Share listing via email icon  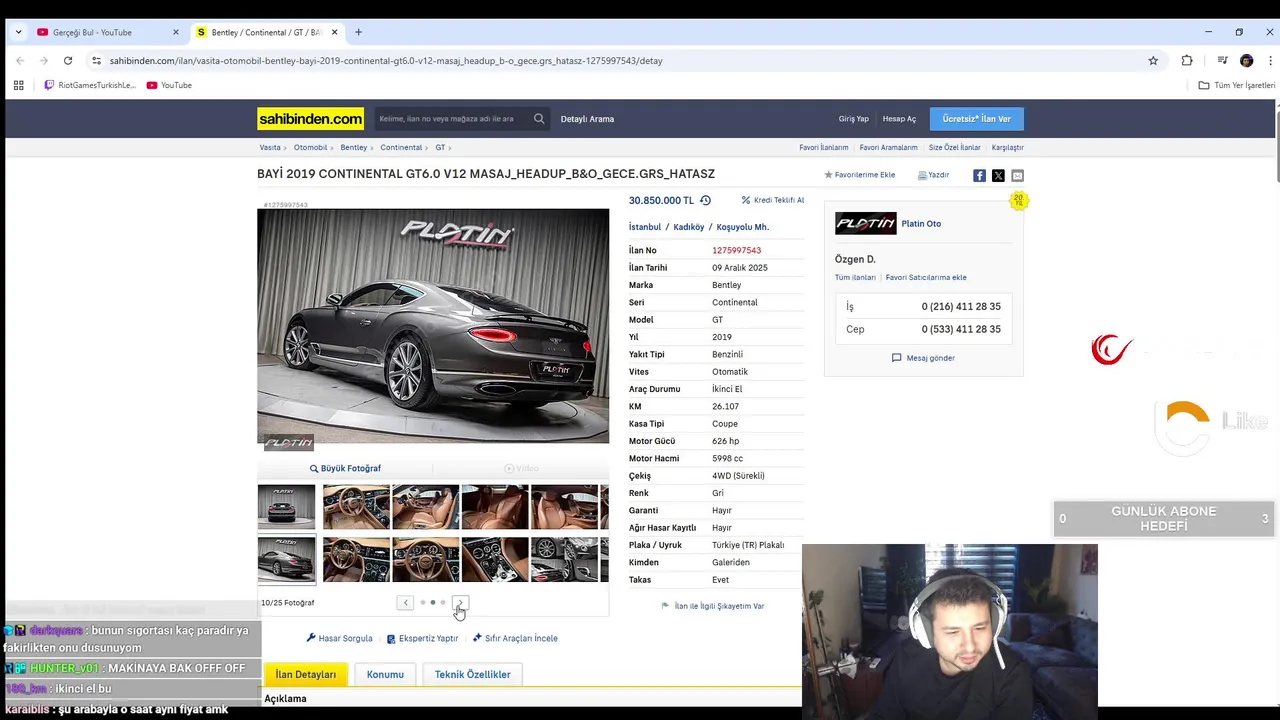[1017, 175]
